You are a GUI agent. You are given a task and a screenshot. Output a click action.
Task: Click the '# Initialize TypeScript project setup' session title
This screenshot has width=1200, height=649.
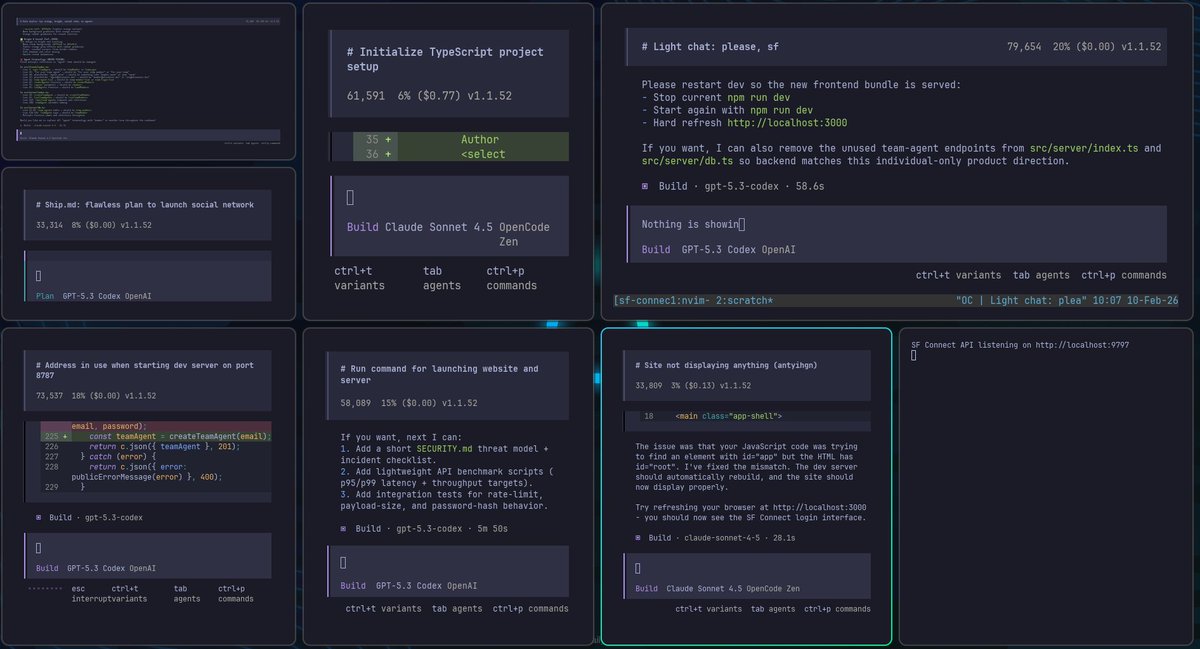pyautogui.click(x=445, y=59)
